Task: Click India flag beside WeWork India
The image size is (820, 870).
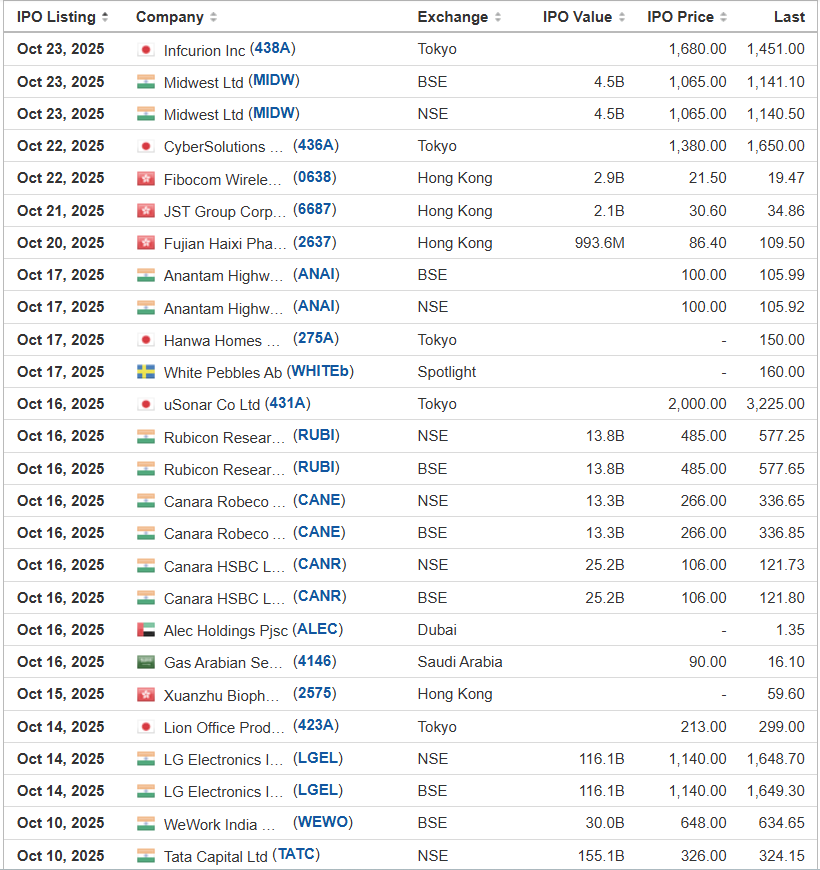Action: [x=146, y=823]
